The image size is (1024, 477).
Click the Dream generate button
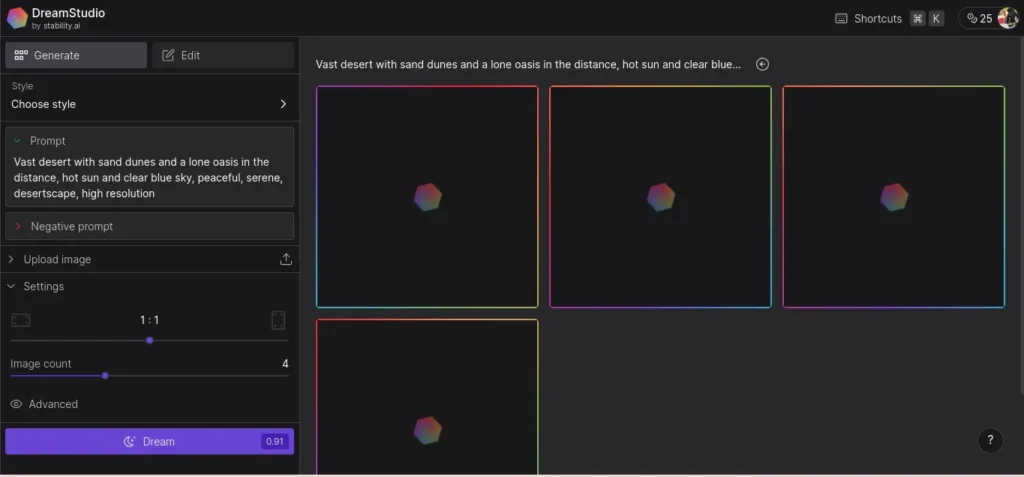tap(150, 442)
